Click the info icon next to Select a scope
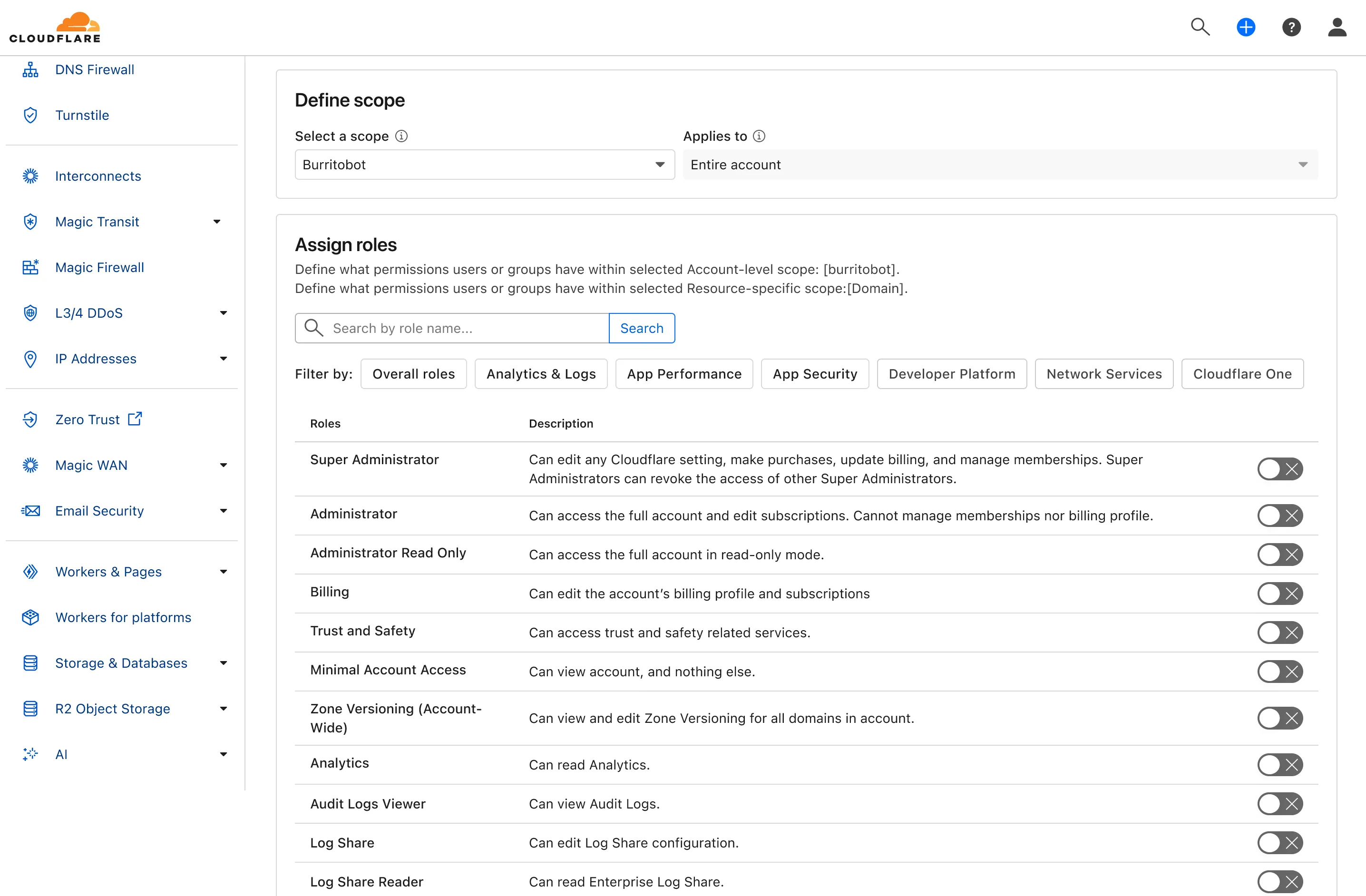The height and width of the screenshot is (896, 1366). point(401,136)
